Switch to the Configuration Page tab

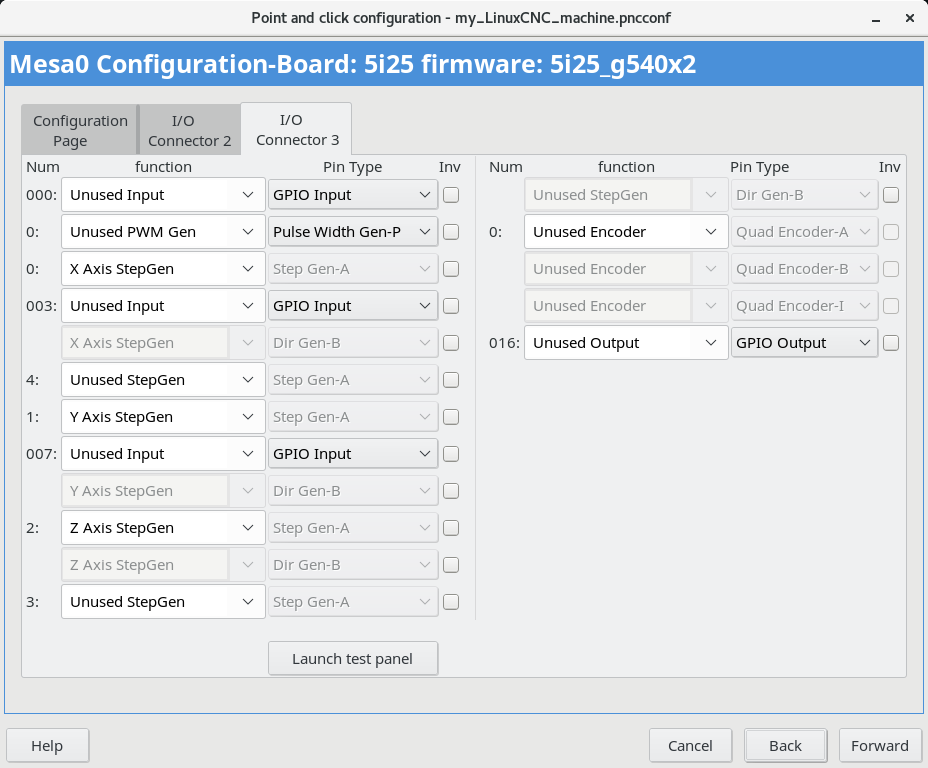coord(79,130)
